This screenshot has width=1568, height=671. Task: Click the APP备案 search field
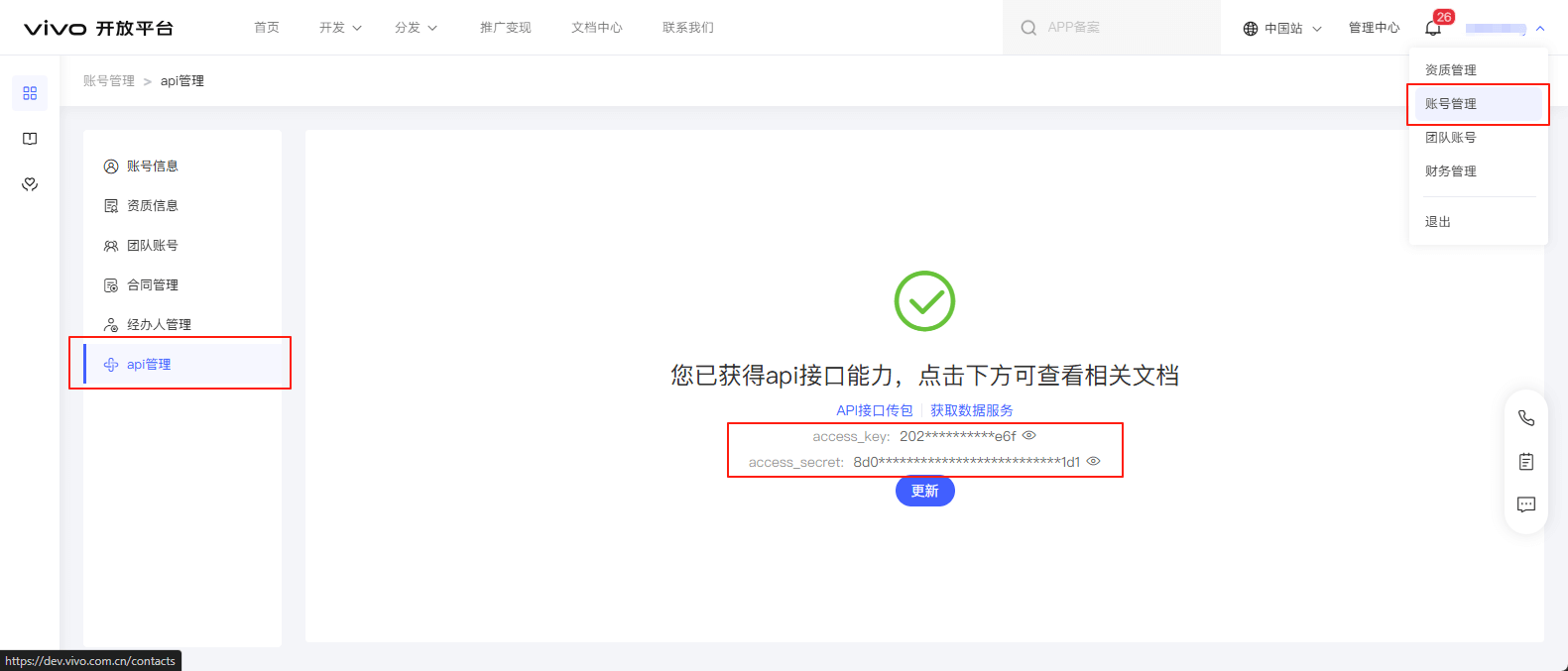(x=1111, y=28)
